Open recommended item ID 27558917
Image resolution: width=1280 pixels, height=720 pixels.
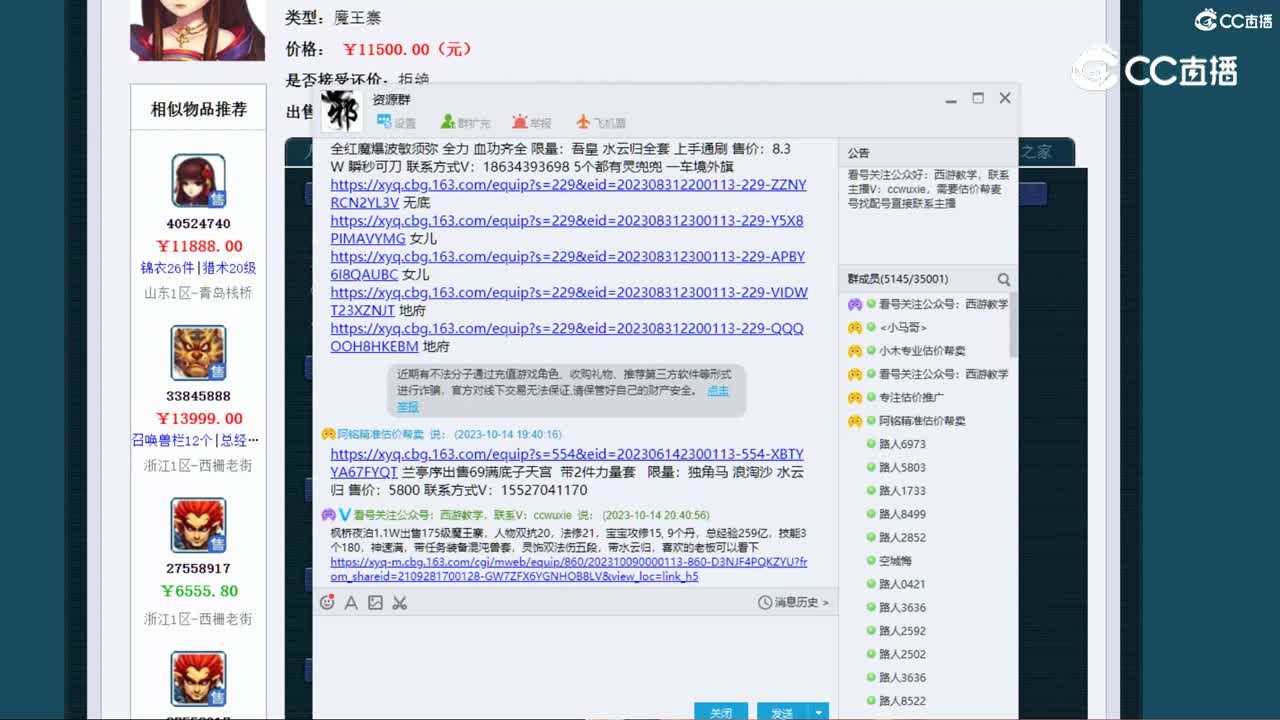point(198,568)
